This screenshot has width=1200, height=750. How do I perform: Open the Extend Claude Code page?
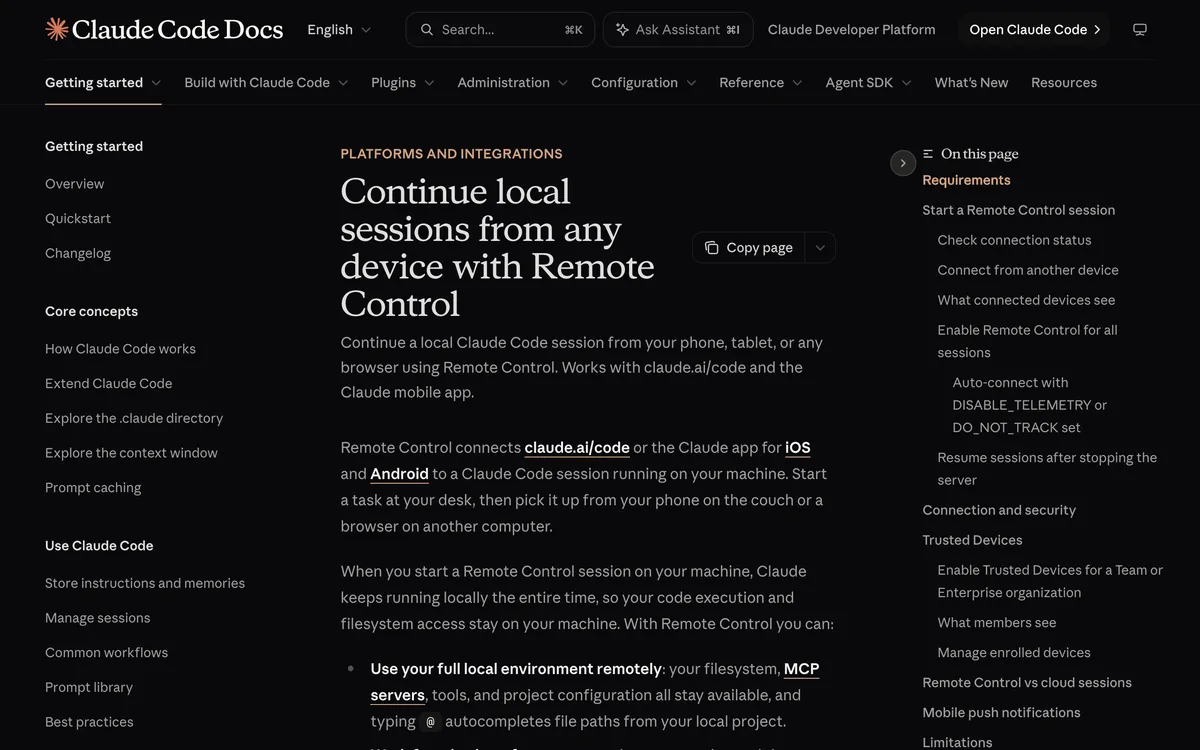(x=108, y=384)
